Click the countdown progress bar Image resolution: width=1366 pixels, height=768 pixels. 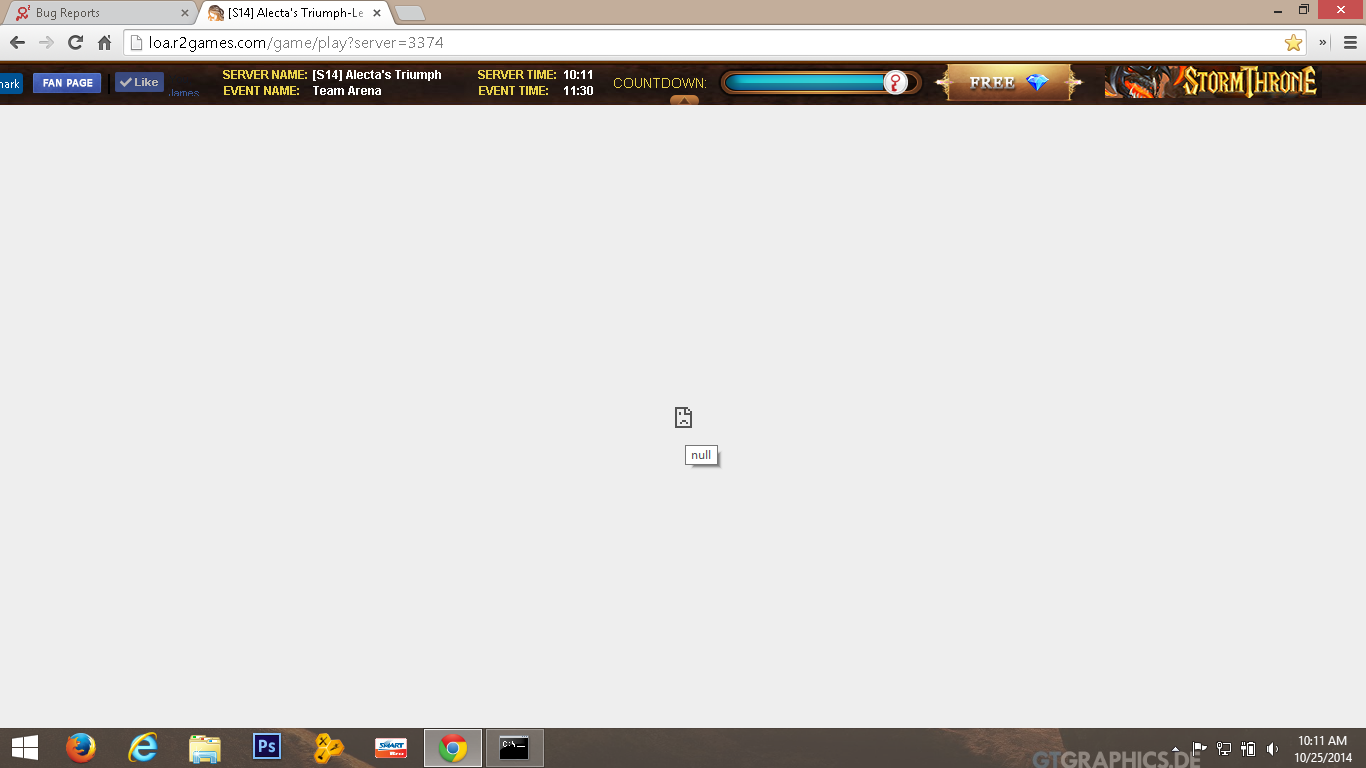(x=805, y=83)
